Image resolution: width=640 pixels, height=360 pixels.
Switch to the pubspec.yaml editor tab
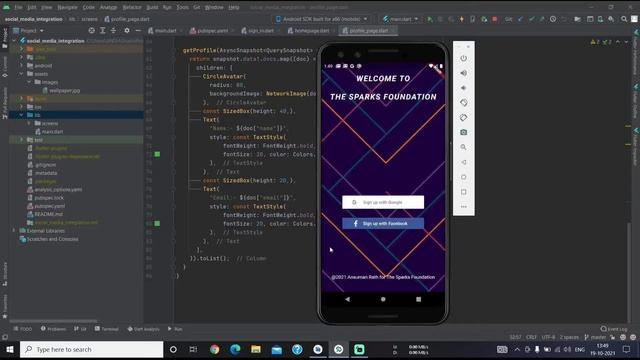pyautogui.click(x=211, y=31)
